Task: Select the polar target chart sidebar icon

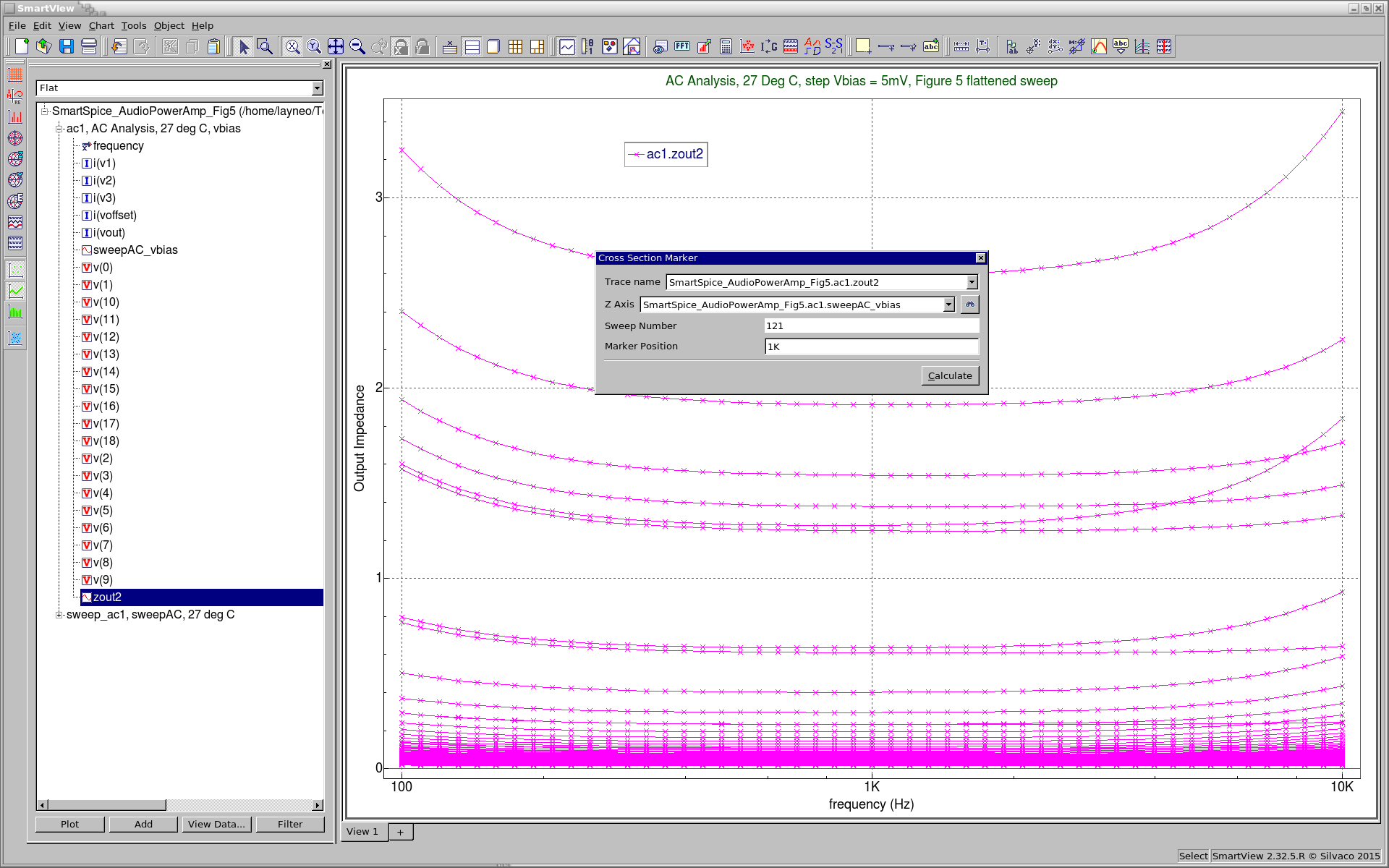Action: pyautogui.click(x=15, y=138)
